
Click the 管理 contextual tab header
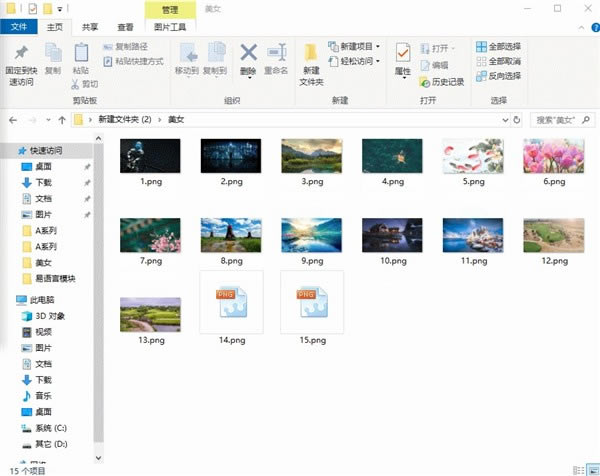coord(170,10)
